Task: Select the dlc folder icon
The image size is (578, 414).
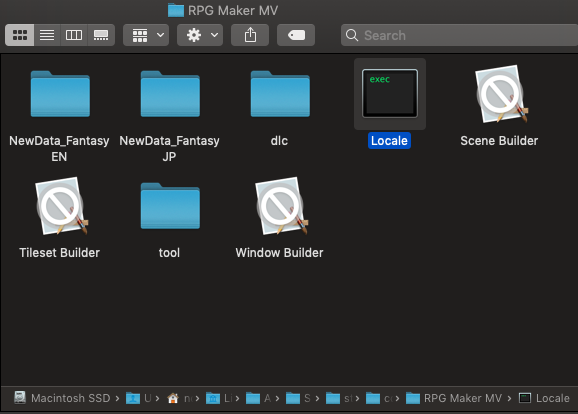Action: pyautogui.click(x=280, y=94)
